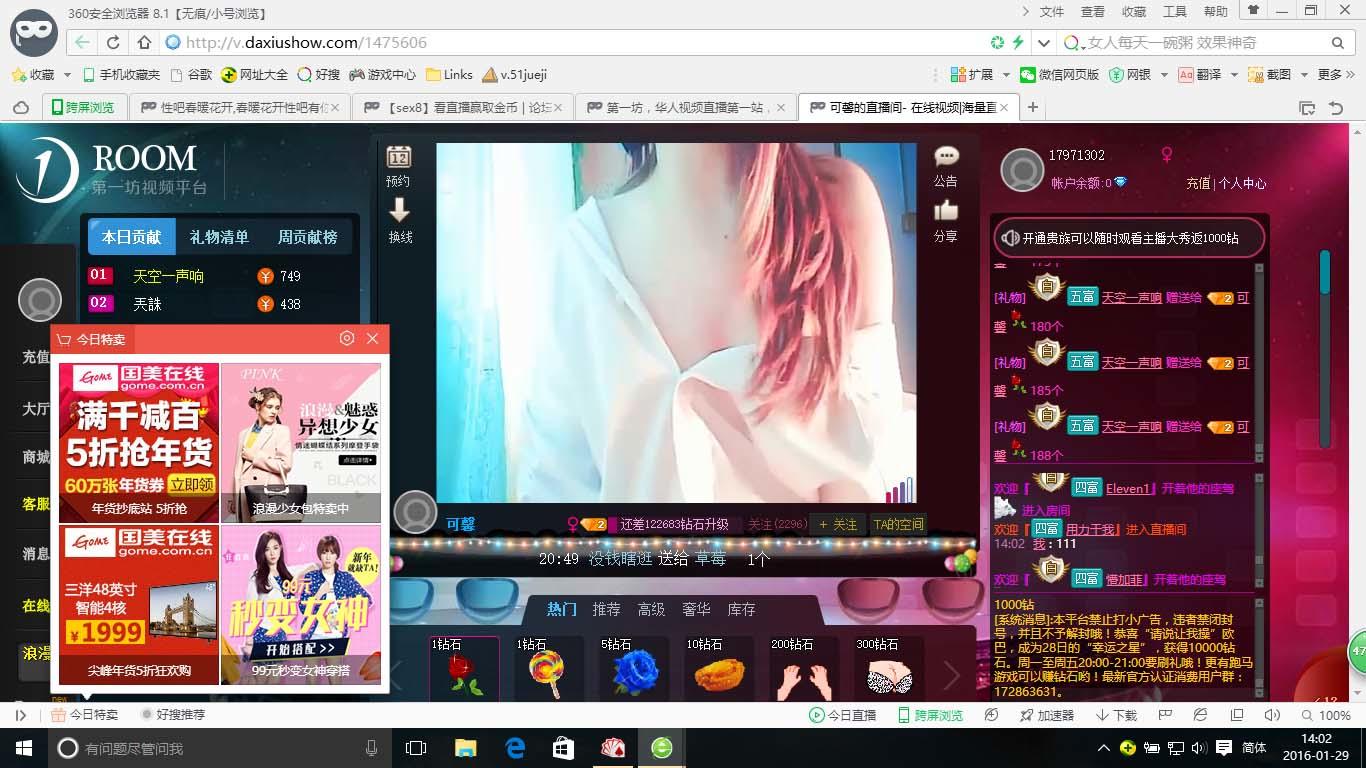Click the 预约 calendar icon
Screen dimensions: 1366x768
coord(399,157)
